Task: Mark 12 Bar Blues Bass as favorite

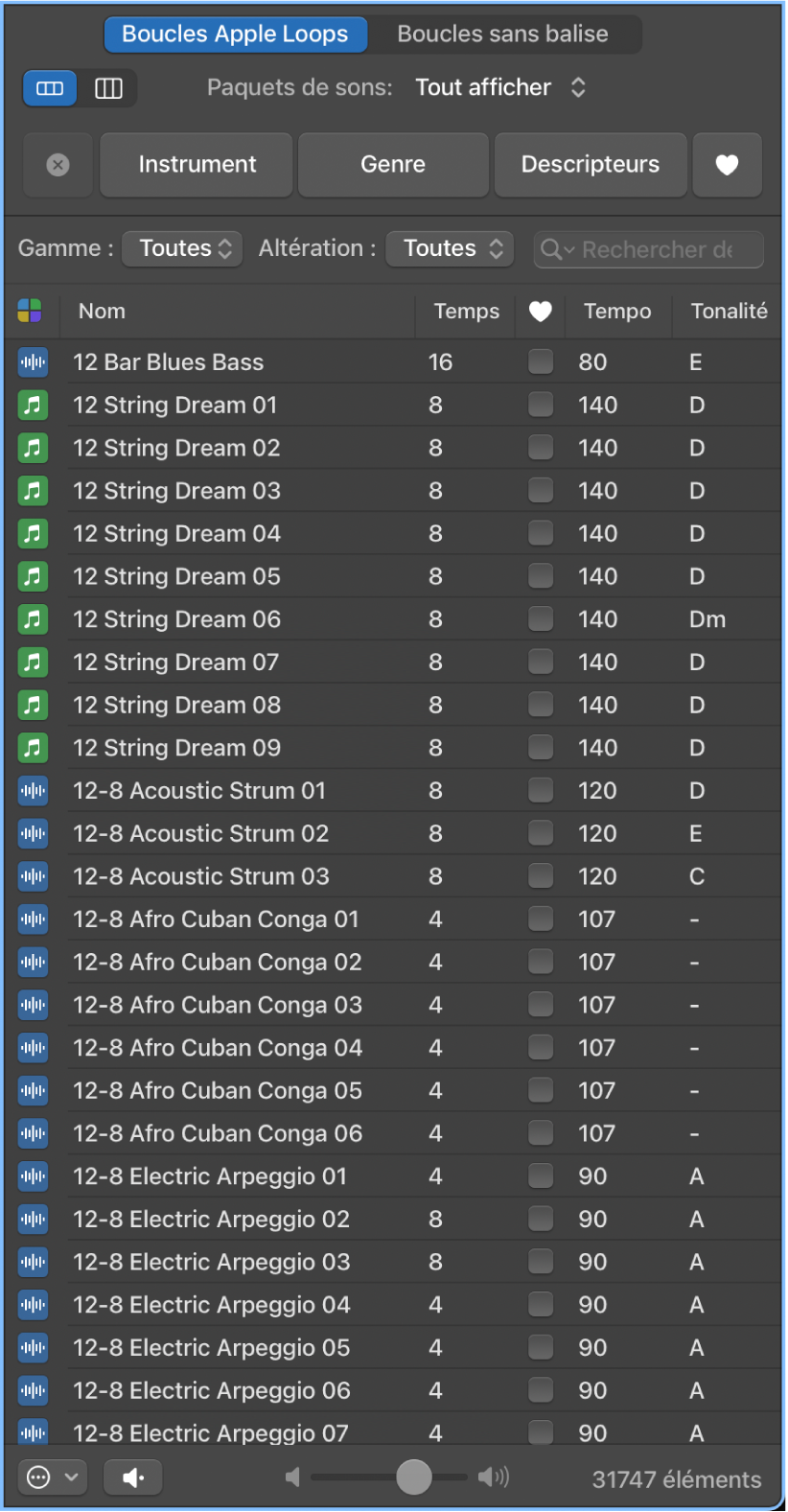Action: click(541, 362)
